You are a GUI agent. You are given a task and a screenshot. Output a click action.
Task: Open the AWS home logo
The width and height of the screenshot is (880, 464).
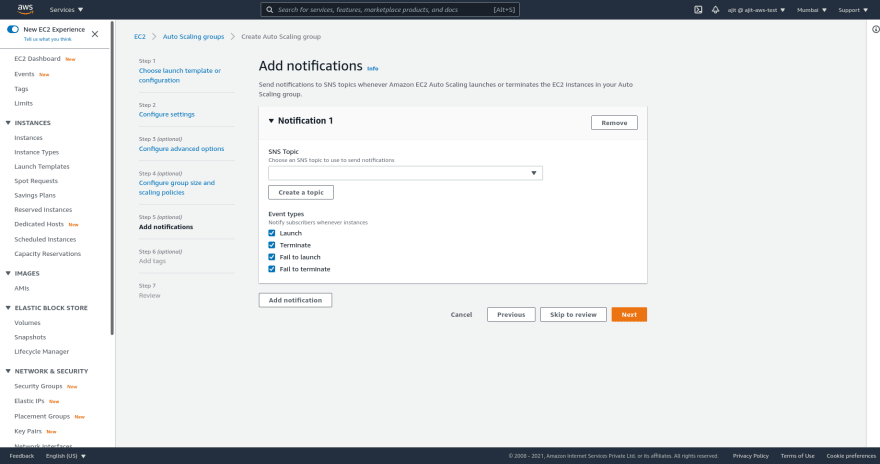point(25,9)
